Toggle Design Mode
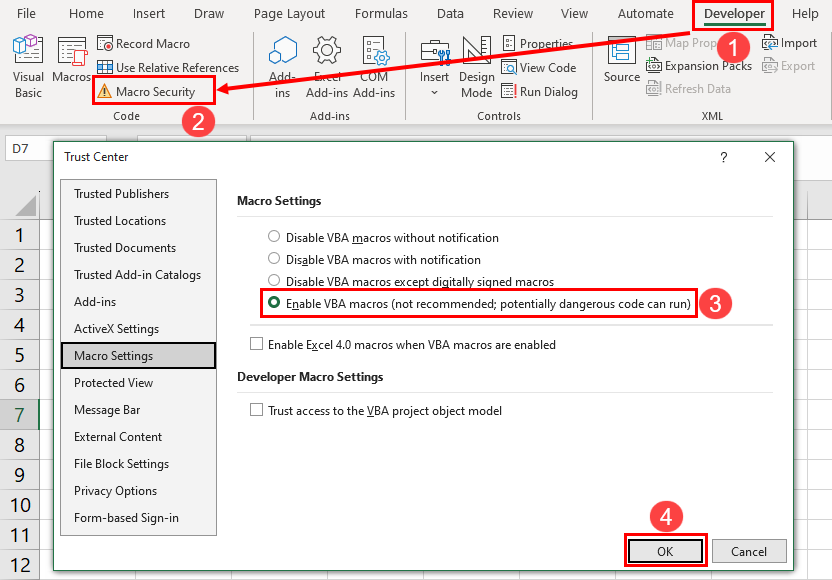This screenshot has width=832, height=580. [x=476, y=66]
